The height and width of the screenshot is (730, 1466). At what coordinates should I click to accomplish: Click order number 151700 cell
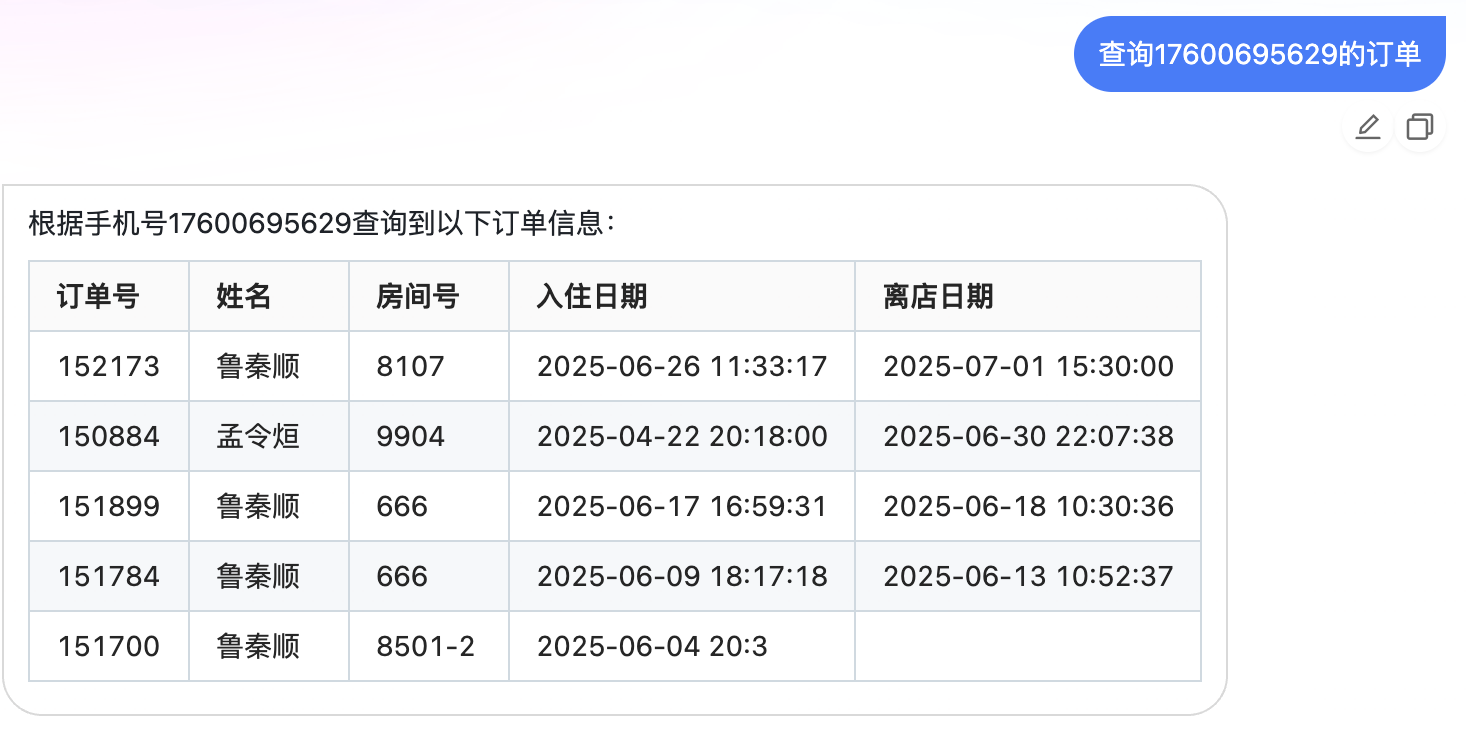pyautogui.click(x=109, y=646)
